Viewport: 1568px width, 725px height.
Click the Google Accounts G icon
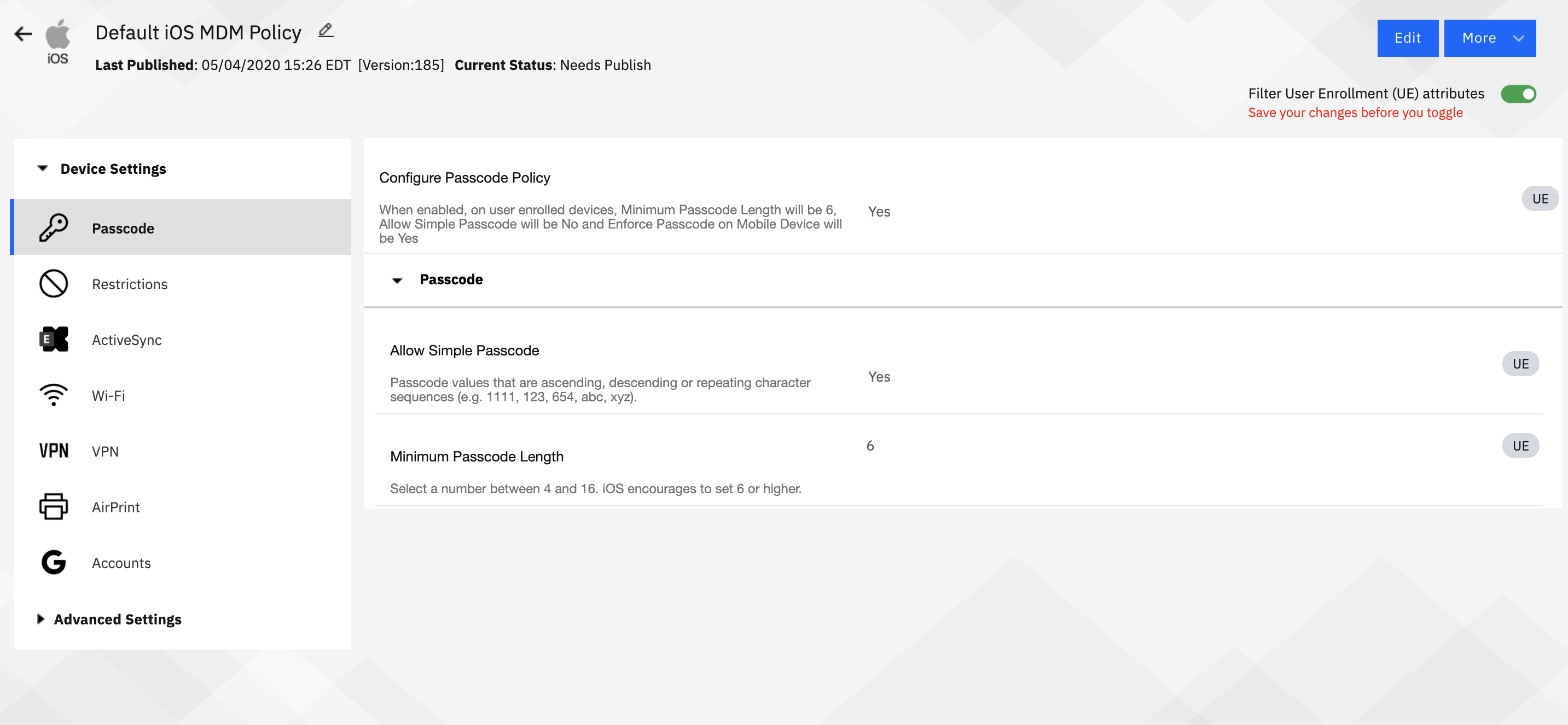(54, 563)
